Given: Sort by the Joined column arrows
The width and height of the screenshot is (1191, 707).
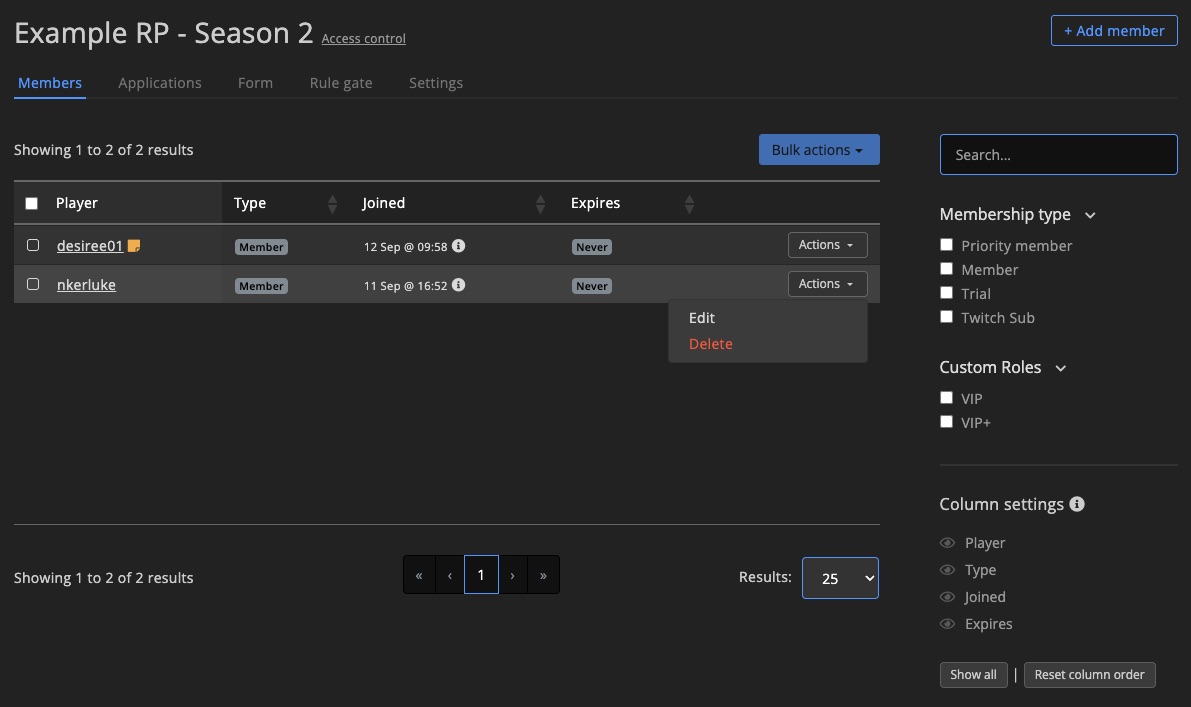Looking at the screenshot, I should click(x=540, y=204).
